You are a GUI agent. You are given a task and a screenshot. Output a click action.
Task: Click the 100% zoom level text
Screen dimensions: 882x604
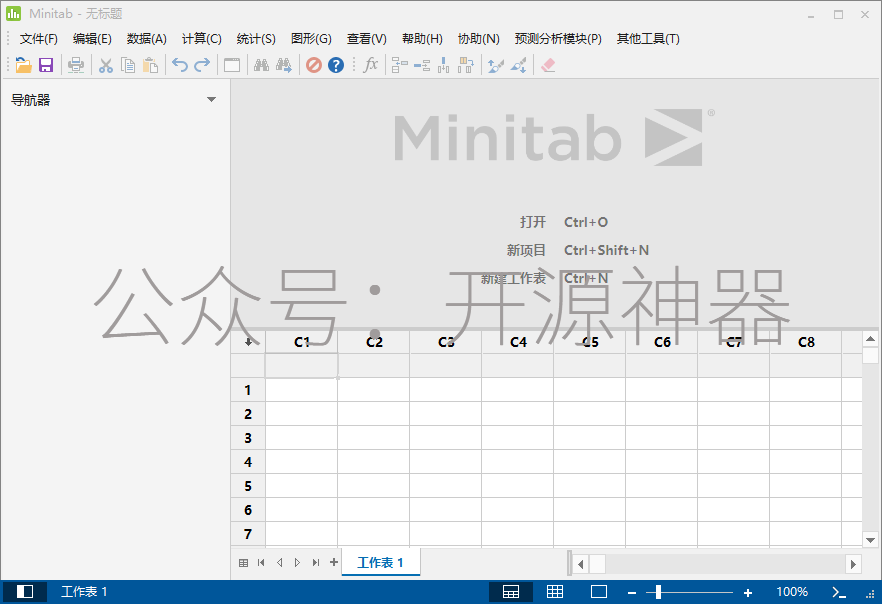[x=792, y=592]
